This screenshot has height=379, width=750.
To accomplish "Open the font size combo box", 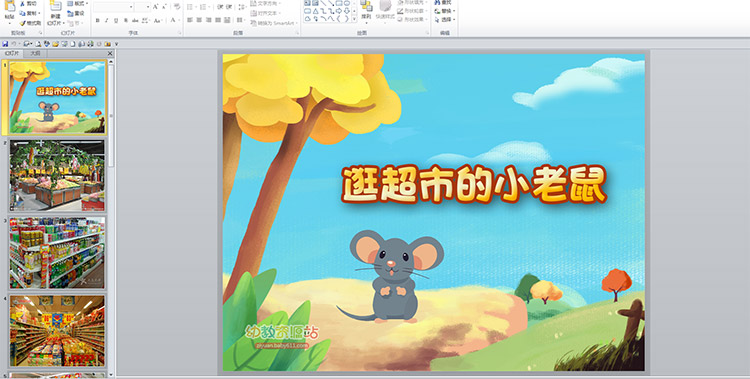I will (x=143, y=7).
